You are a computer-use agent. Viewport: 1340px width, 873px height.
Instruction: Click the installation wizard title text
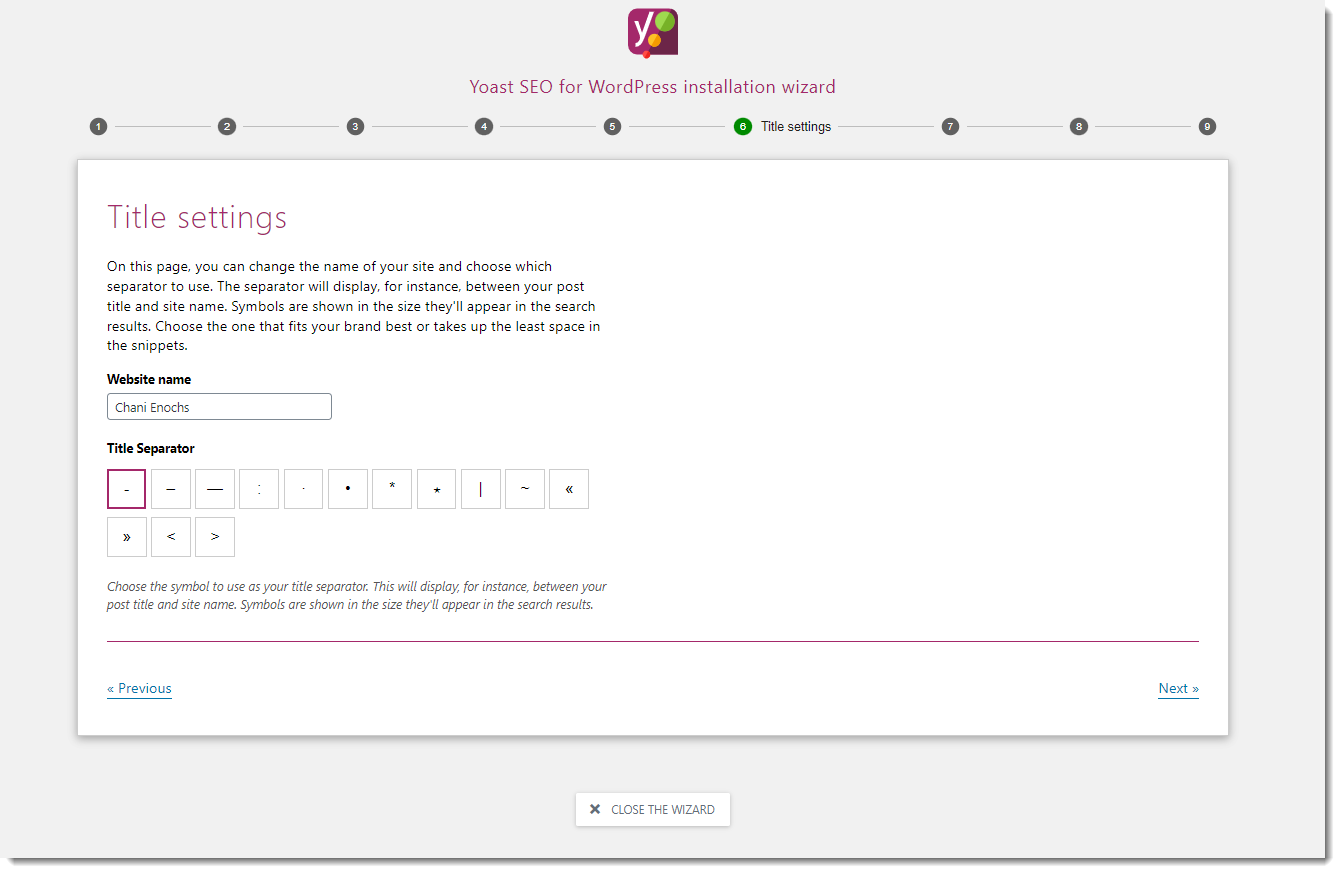pos(653,87)
